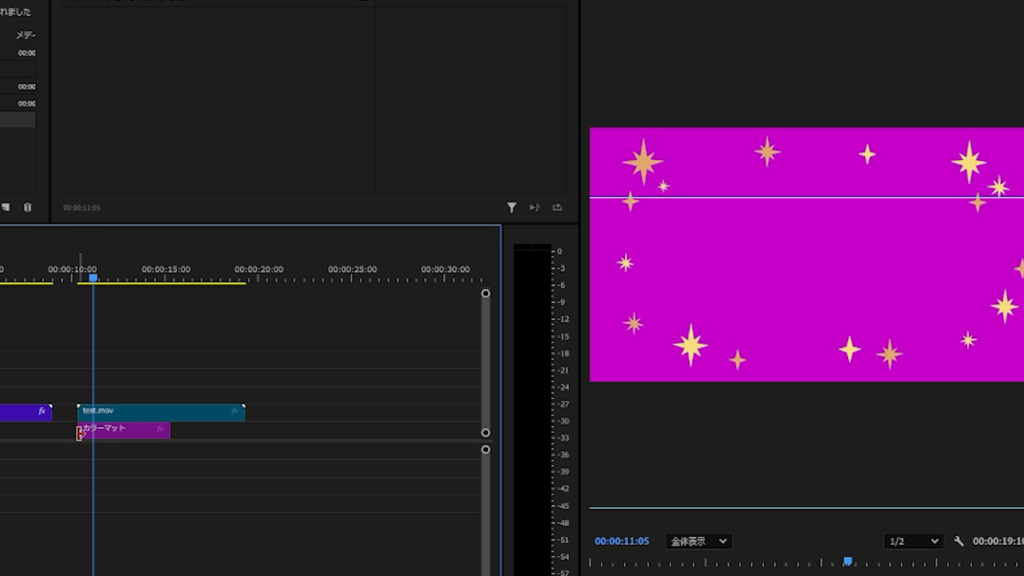Open the 1/2 playback resolution dropdown
Image resolution: width=1024 pixels, height=576 pixels.
[913, 541]
